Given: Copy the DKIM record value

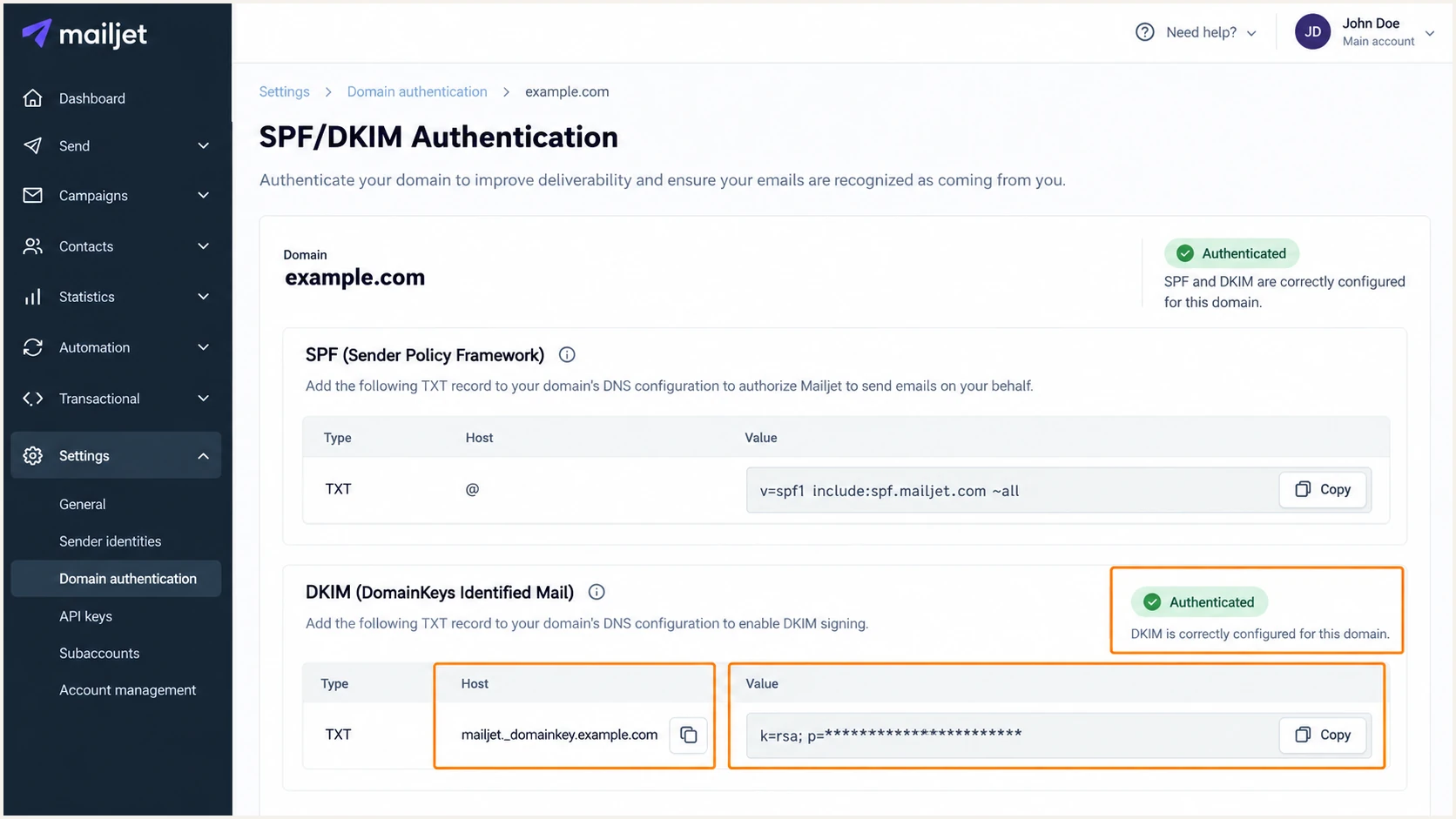Looking at the screenshot, I should [1324, 735].
